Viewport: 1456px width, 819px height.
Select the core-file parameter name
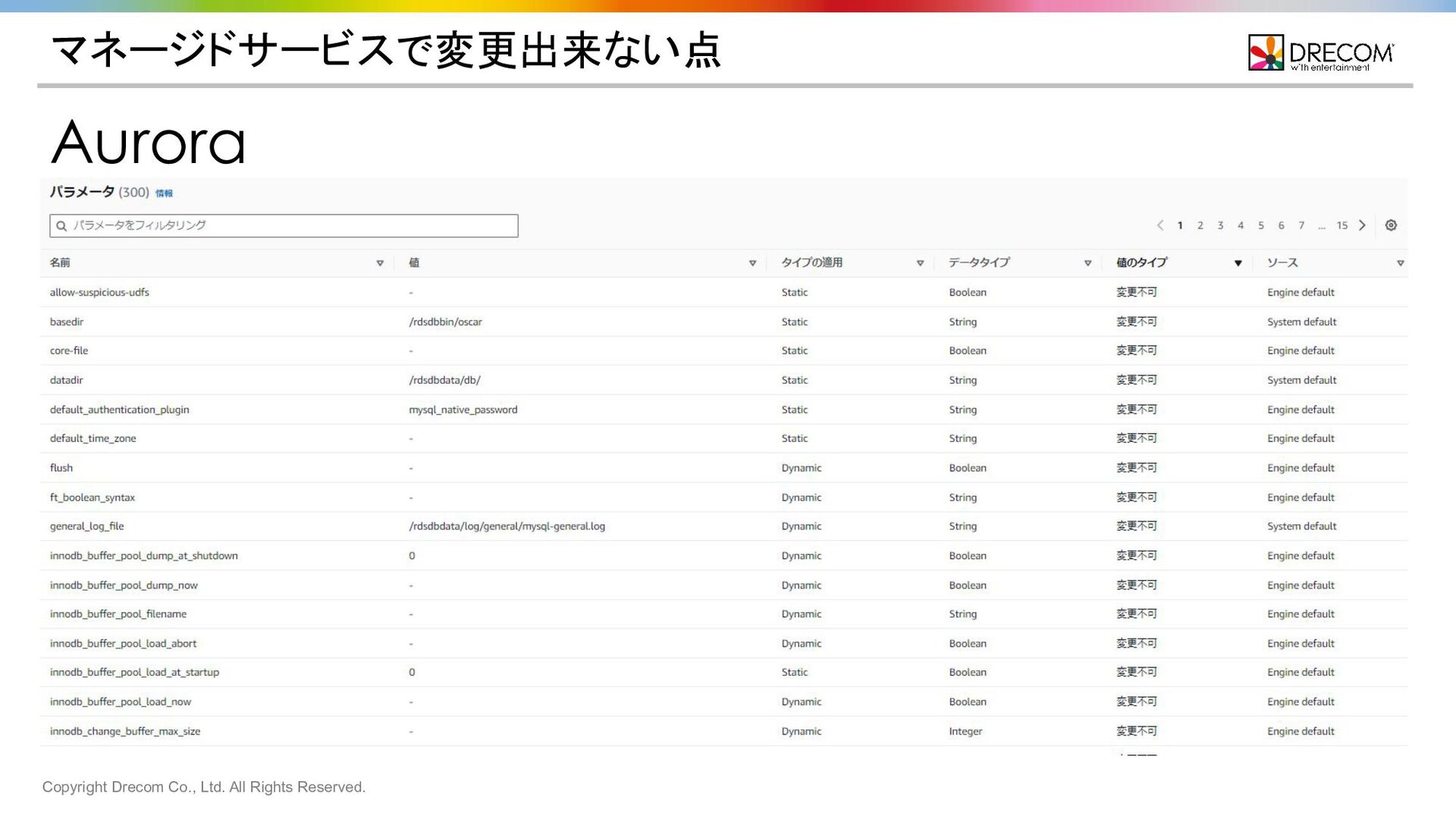69,350
